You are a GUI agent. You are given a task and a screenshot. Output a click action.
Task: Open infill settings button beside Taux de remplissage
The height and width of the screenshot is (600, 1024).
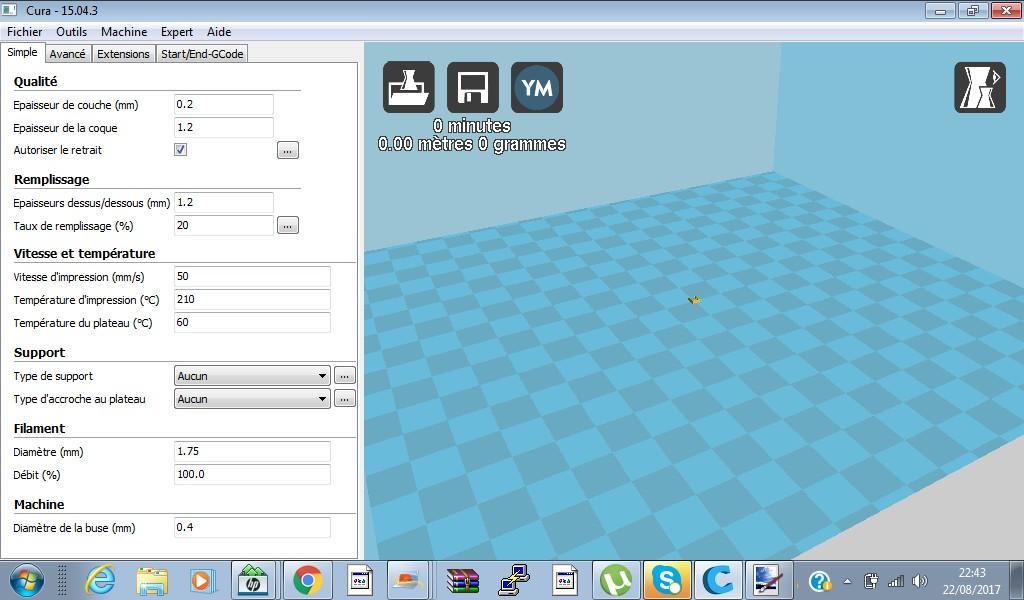tap(288, 225)
